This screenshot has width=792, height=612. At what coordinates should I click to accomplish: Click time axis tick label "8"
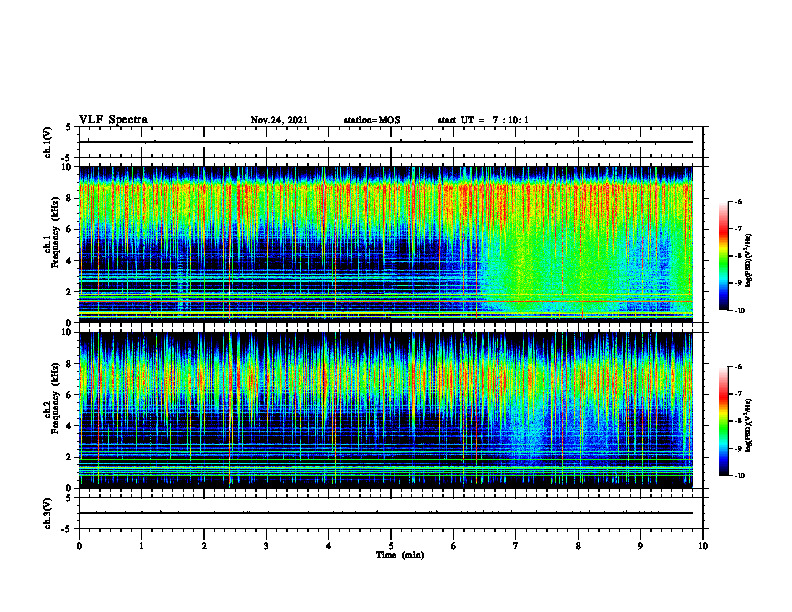coord(578,546)
